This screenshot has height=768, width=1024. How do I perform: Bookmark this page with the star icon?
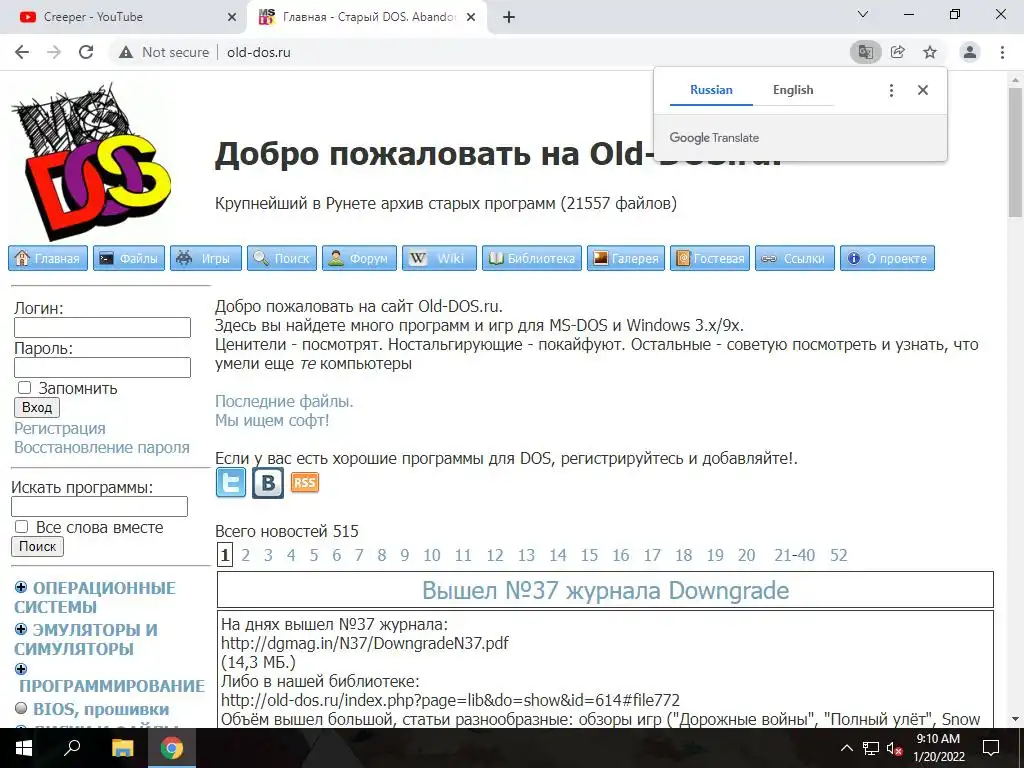point(930,52)
